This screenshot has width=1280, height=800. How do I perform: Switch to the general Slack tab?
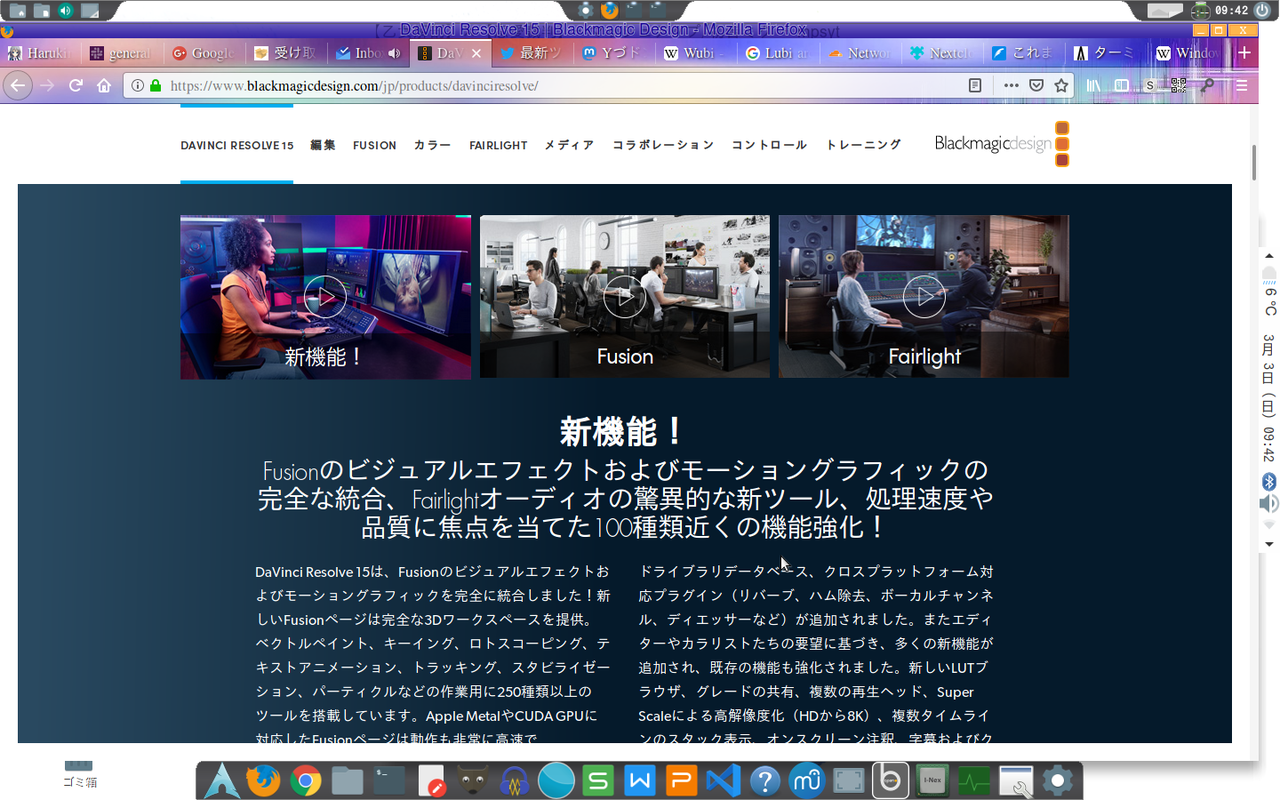coord(122,53)
